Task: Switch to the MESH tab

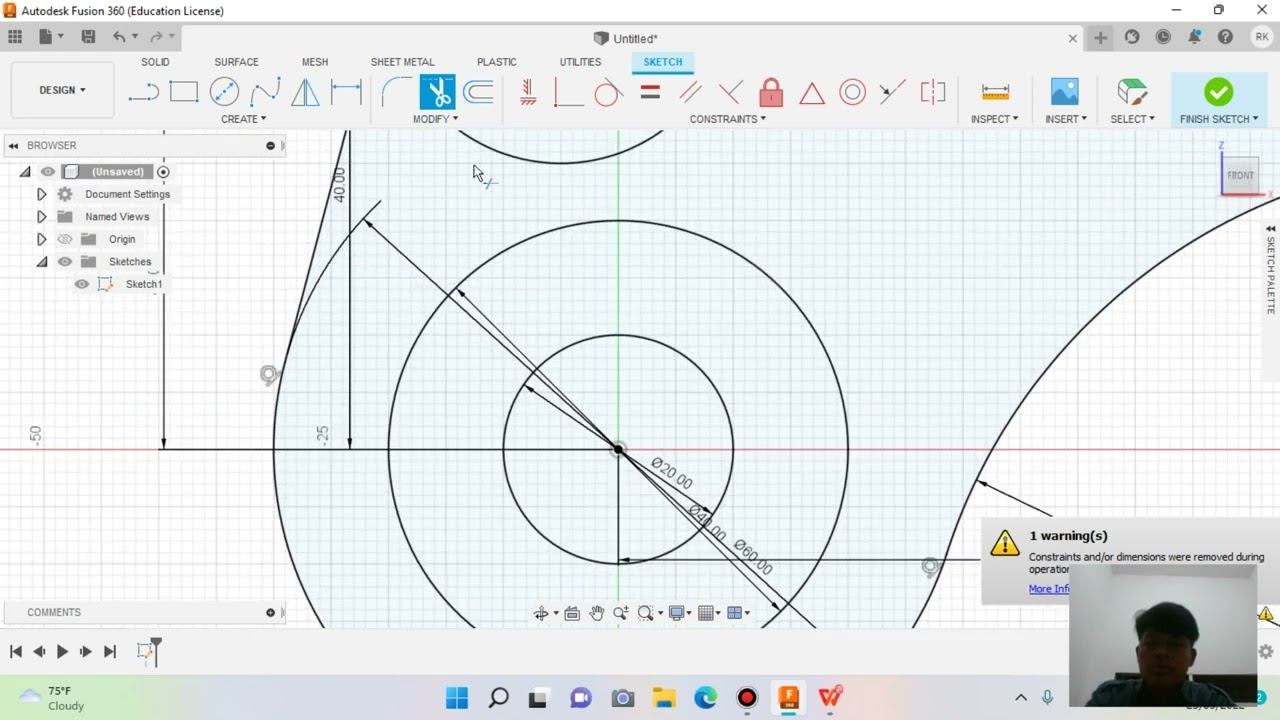Action: pos(315,62)
